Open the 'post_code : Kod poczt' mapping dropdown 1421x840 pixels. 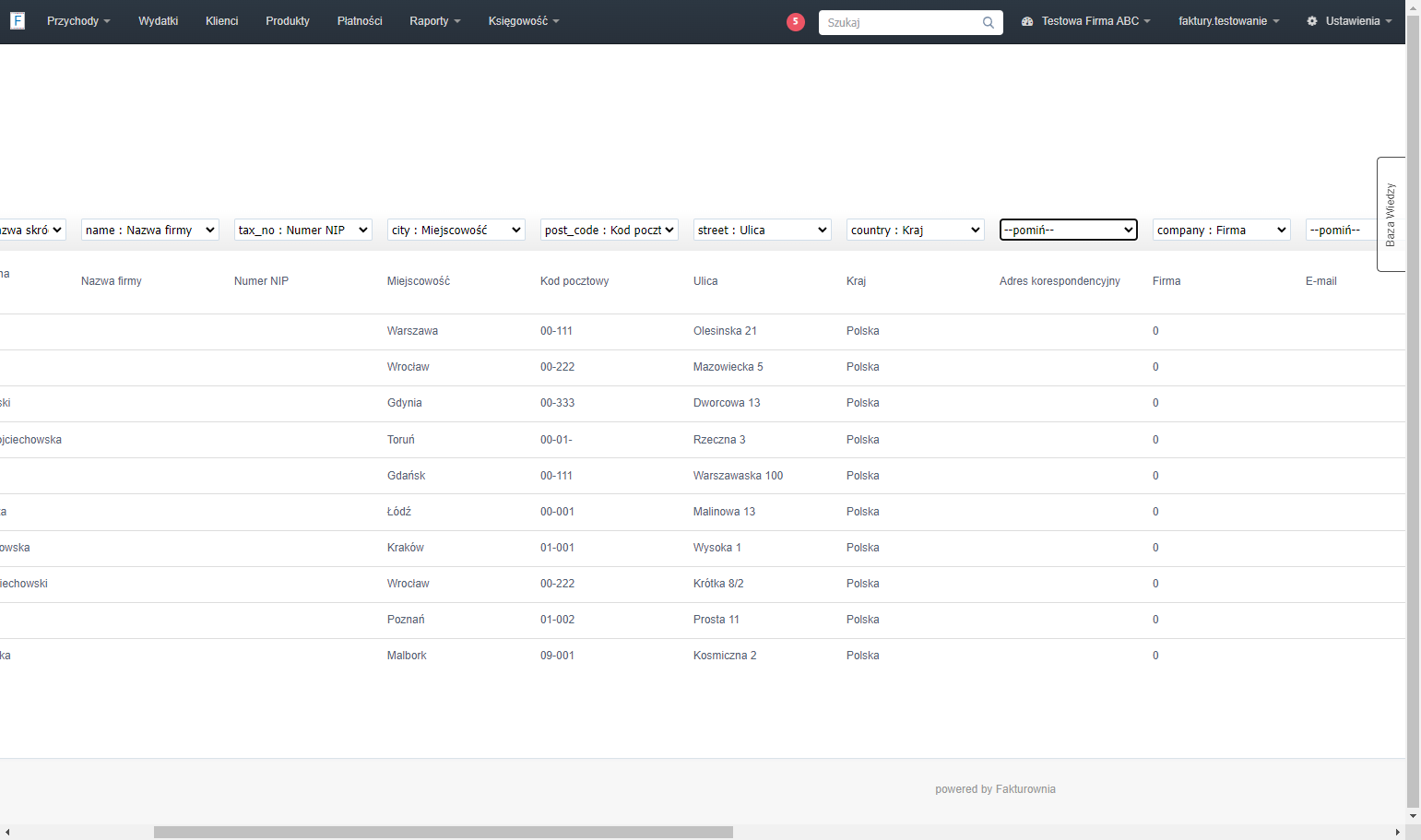pos(610,230)
